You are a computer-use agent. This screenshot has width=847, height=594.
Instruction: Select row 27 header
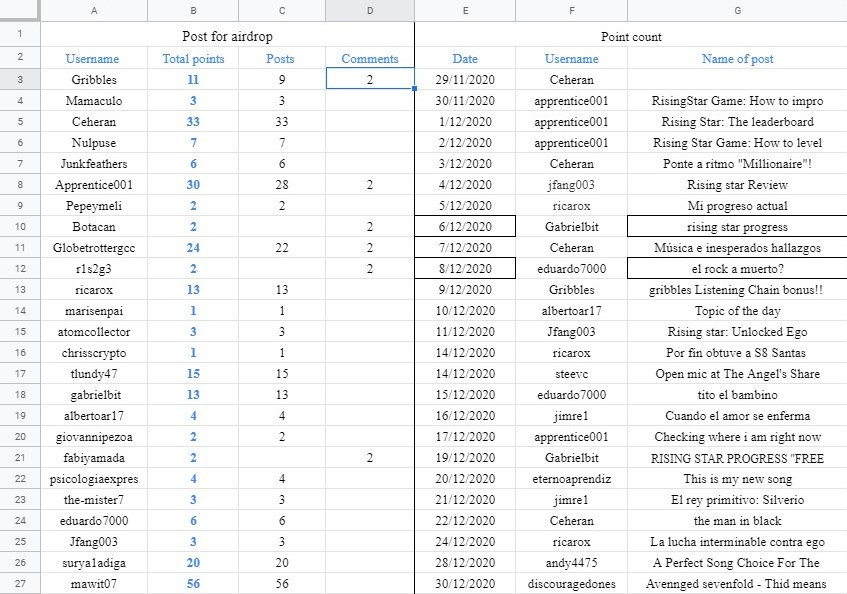coord(20,584)
